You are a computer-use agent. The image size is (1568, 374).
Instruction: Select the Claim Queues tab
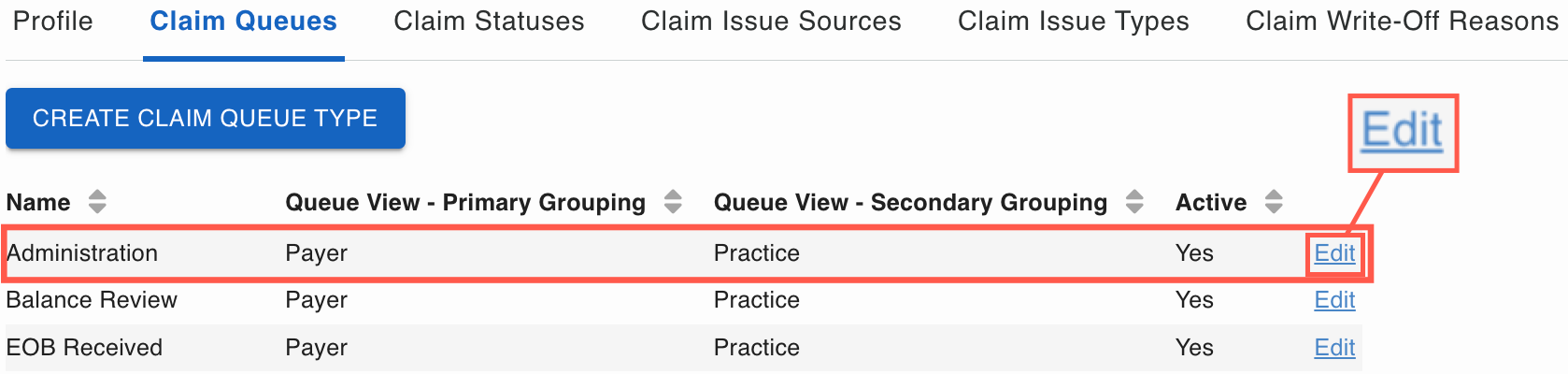point(243,22)
